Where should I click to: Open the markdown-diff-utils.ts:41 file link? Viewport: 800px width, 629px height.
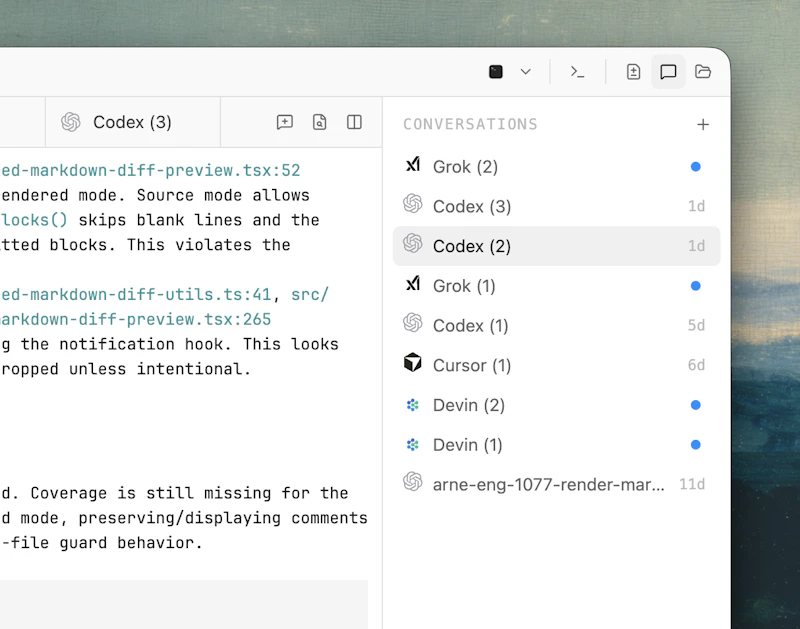pos(136,295)
